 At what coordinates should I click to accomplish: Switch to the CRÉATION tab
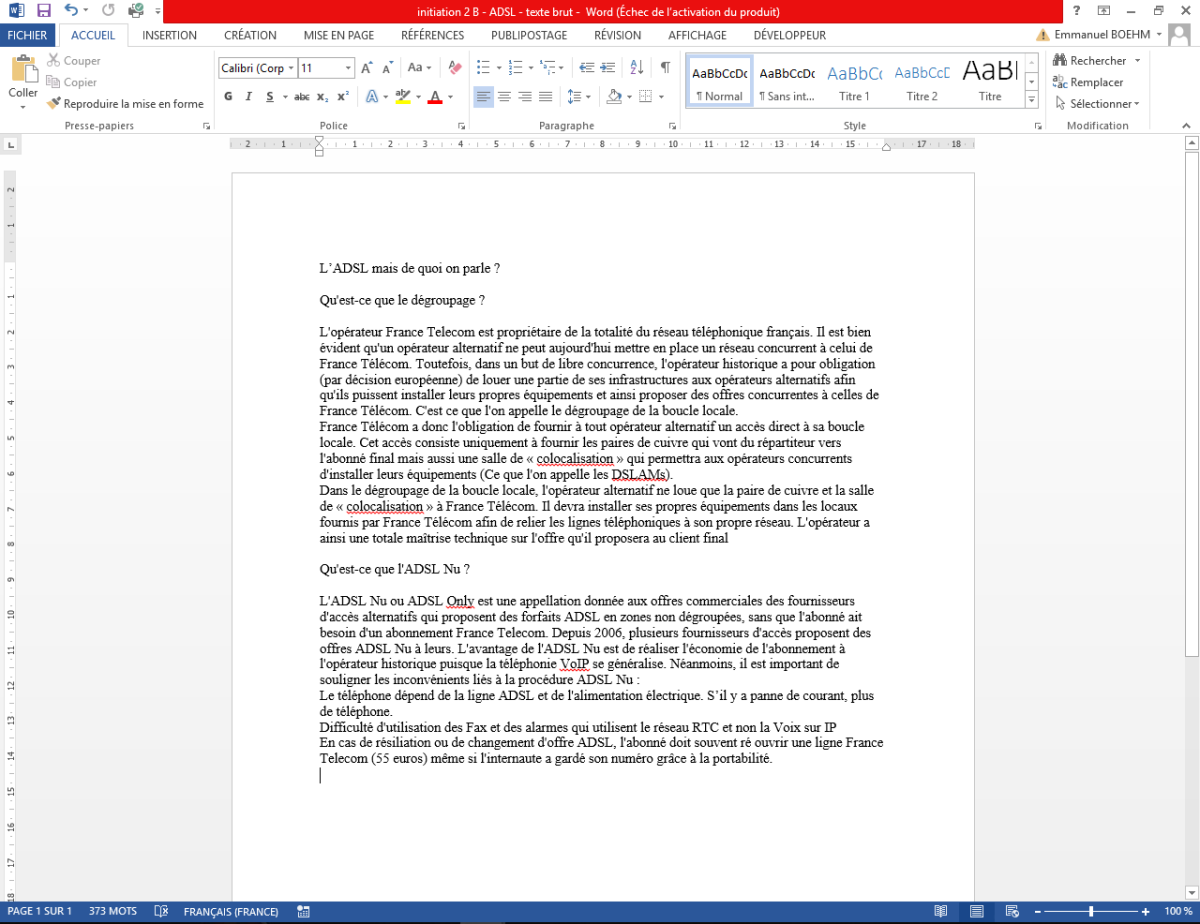250,35
